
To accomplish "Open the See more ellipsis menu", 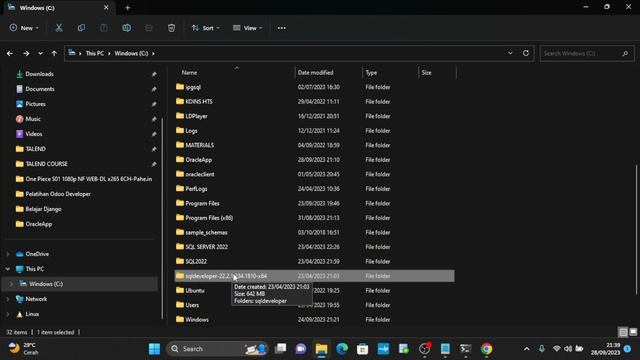I will tap(282, 28).
